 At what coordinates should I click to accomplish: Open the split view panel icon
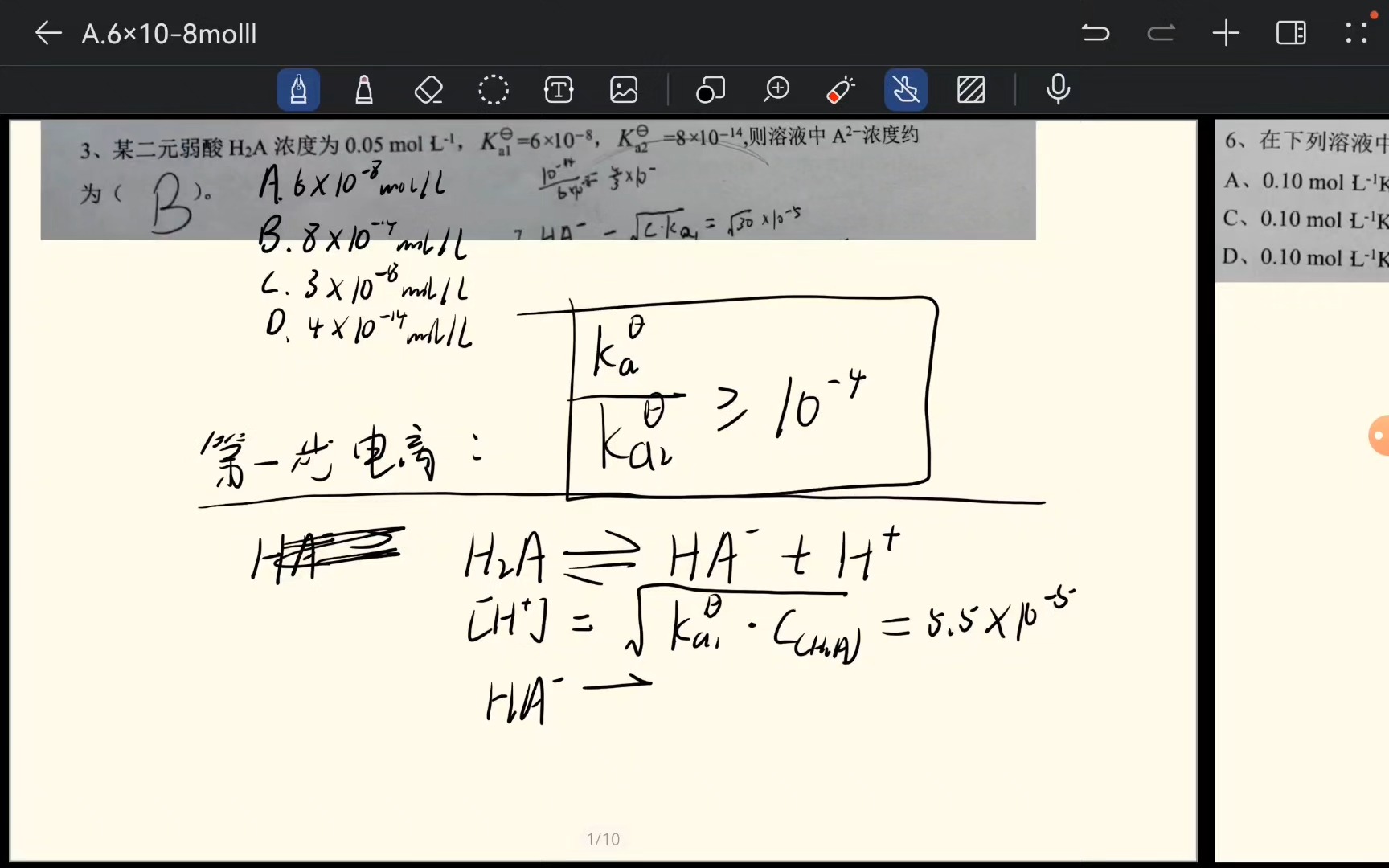pyautogui.click(x=1291, y=33)
